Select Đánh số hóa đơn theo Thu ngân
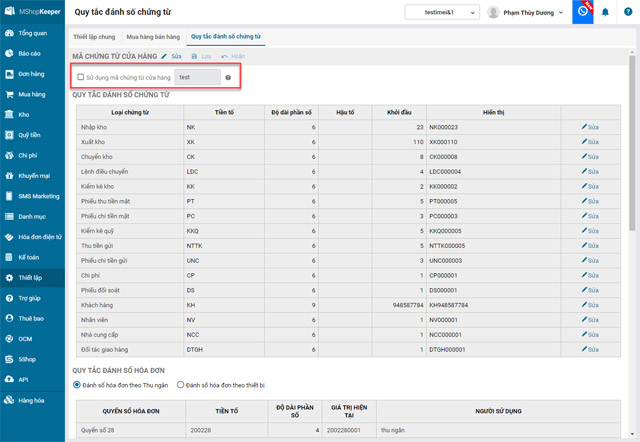640x442 pixels. pyautogui.click(x=77, y=383)
